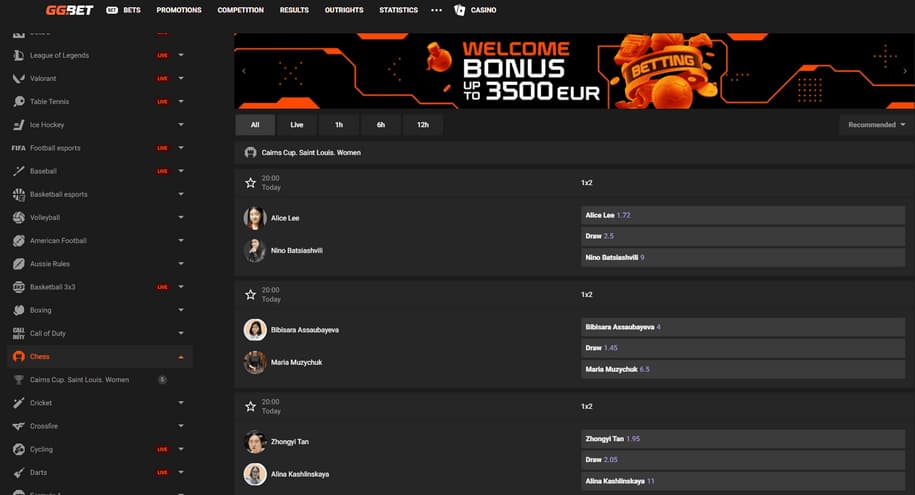Image resolution: width=915 pixels, height=495 pixels.
Task: Click the Cairns Cup trophy icon
Action: point(19,379)
